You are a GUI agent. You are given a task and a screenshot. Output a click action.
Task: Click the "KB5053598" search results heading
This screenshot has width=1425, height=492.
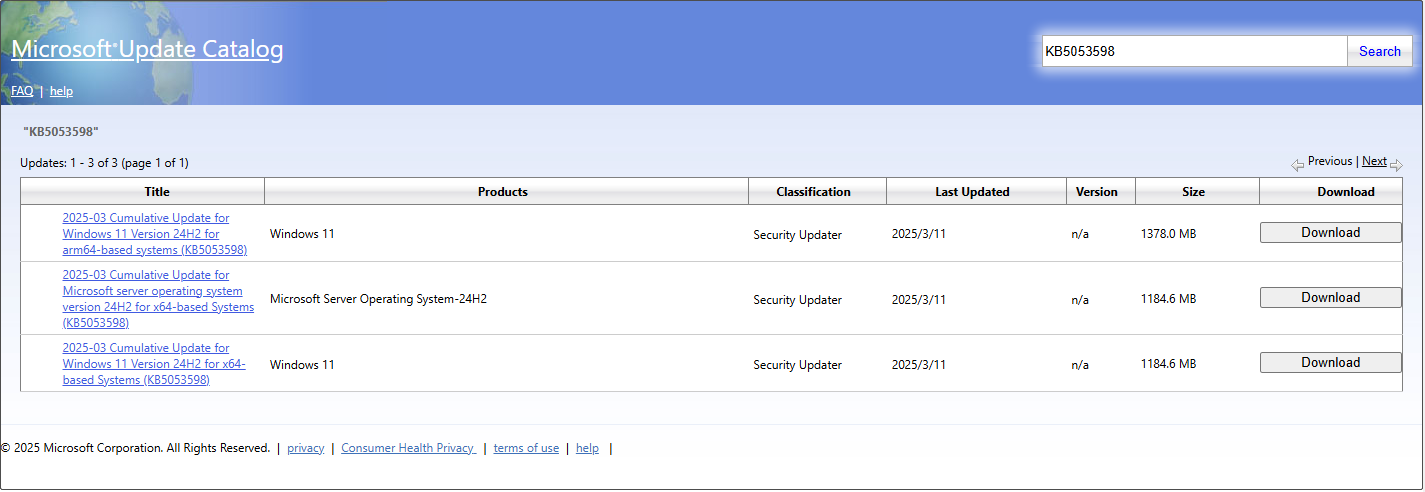(60, 132)
